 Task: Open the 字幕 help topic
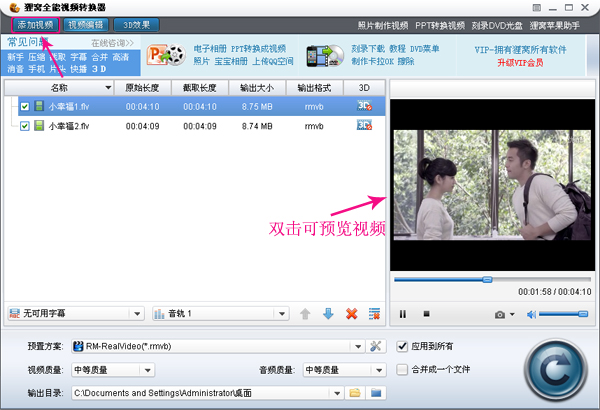click(78, 57)
